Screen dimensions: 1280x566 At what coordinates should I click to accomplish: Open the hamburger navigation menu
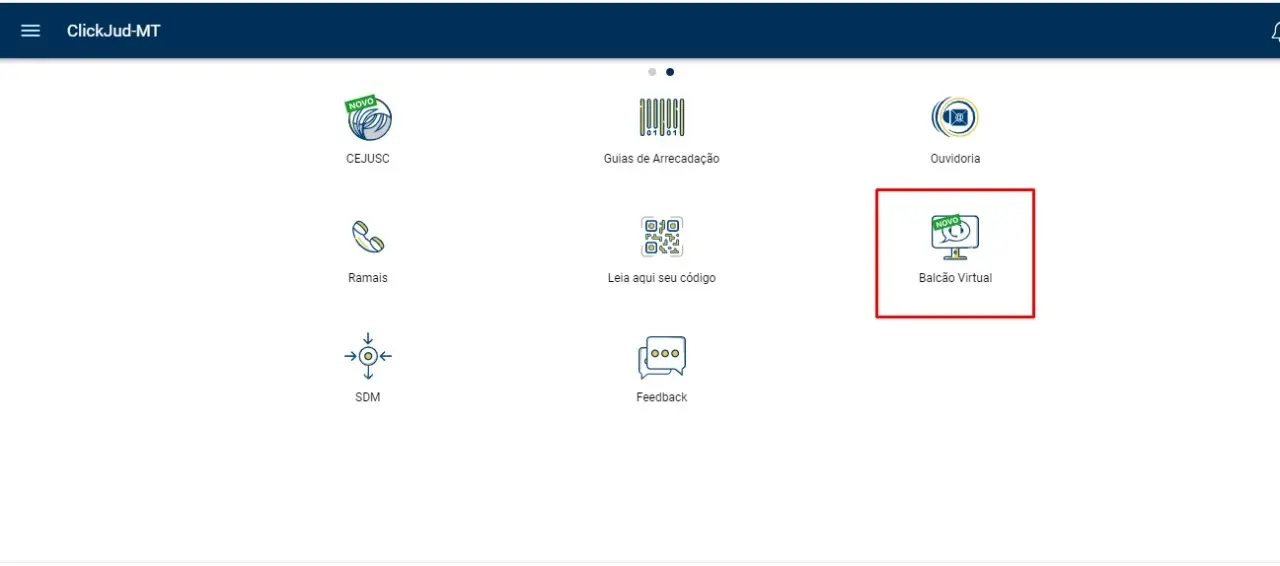click(x=31, y=30)
